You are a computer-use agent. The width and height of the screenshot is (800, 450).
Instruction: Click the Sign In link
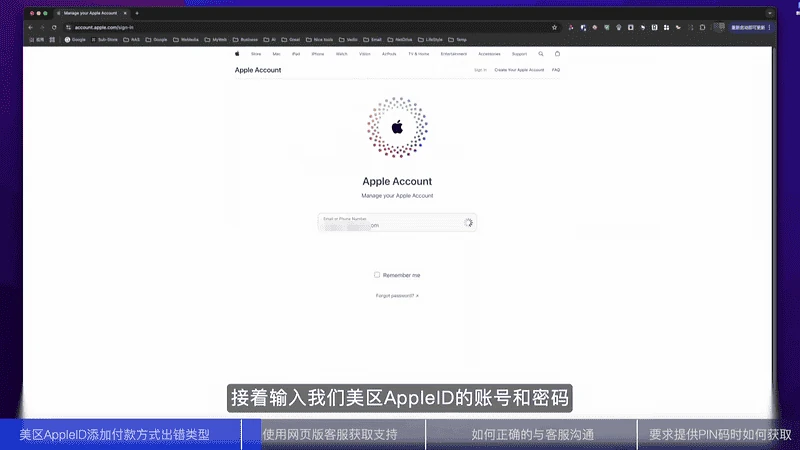tap(480, 70)
